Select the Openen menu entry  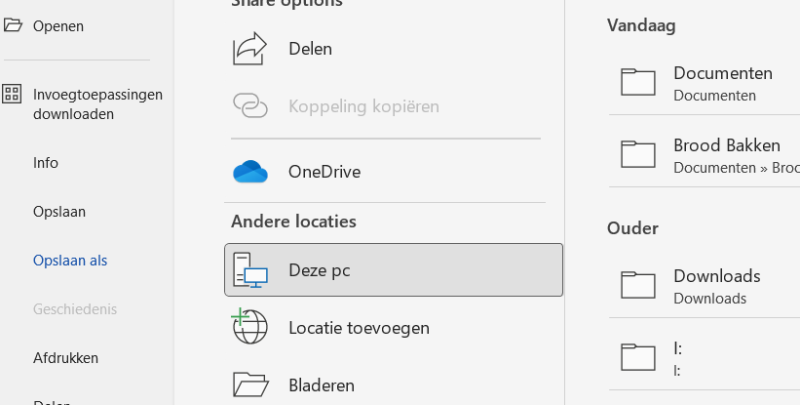tap(58, 26)
